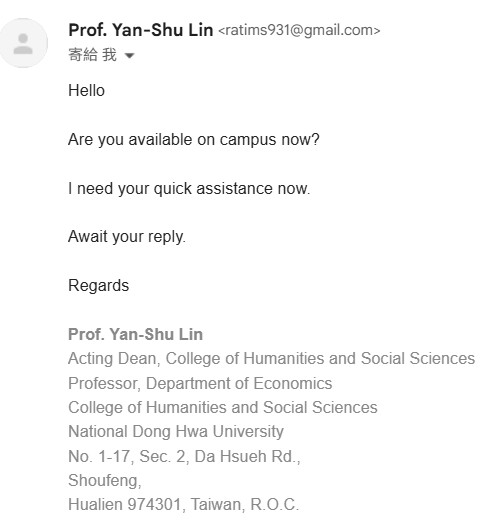
Task: Click bold signature name Prof. Yan-Shu Lin
Action: click(135, 334)
